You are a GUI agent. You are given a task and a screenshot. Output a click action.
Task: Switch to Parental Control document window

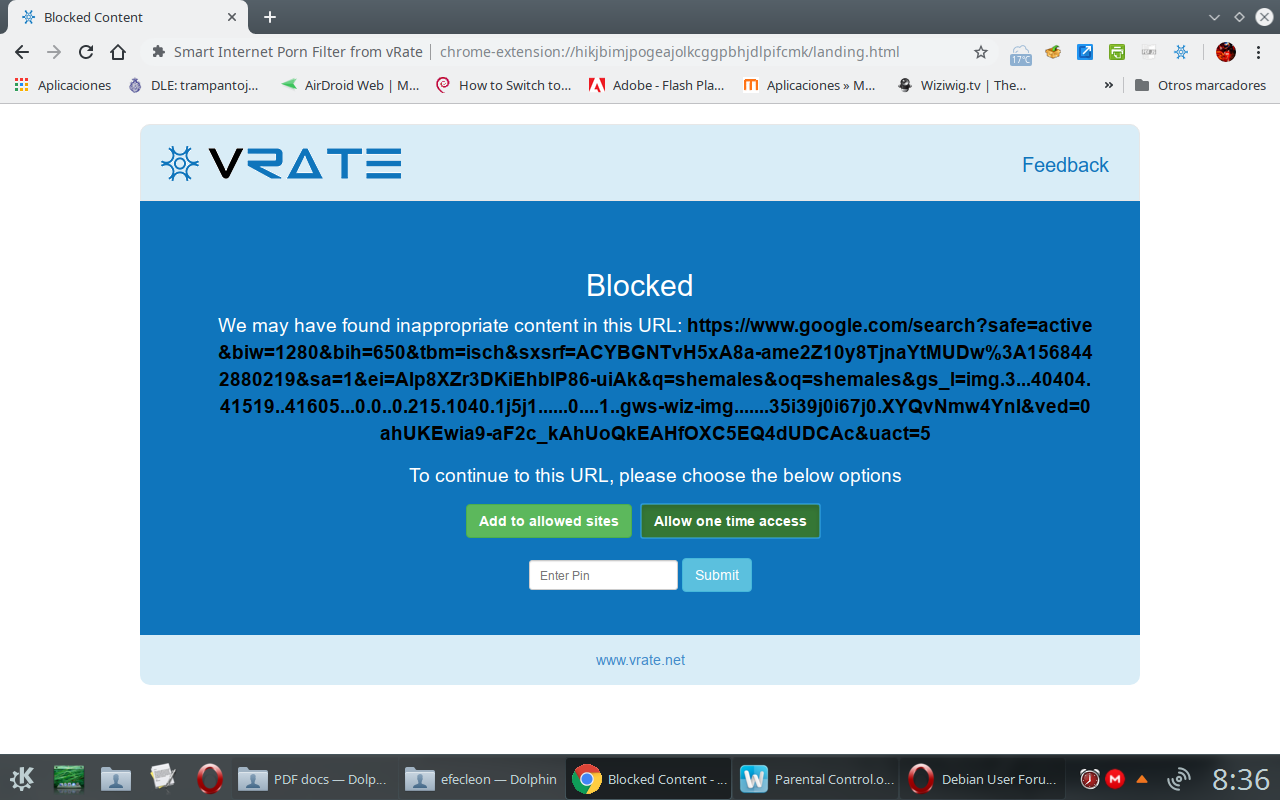click(x=815, y=778)
